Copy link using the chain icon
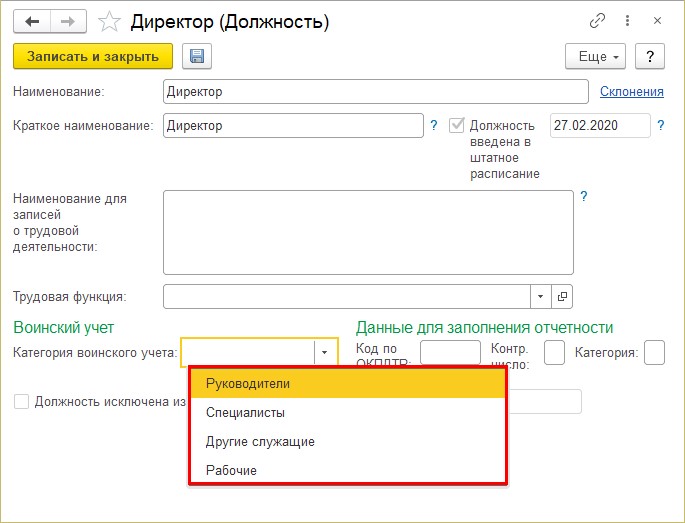 pos(597,21)
